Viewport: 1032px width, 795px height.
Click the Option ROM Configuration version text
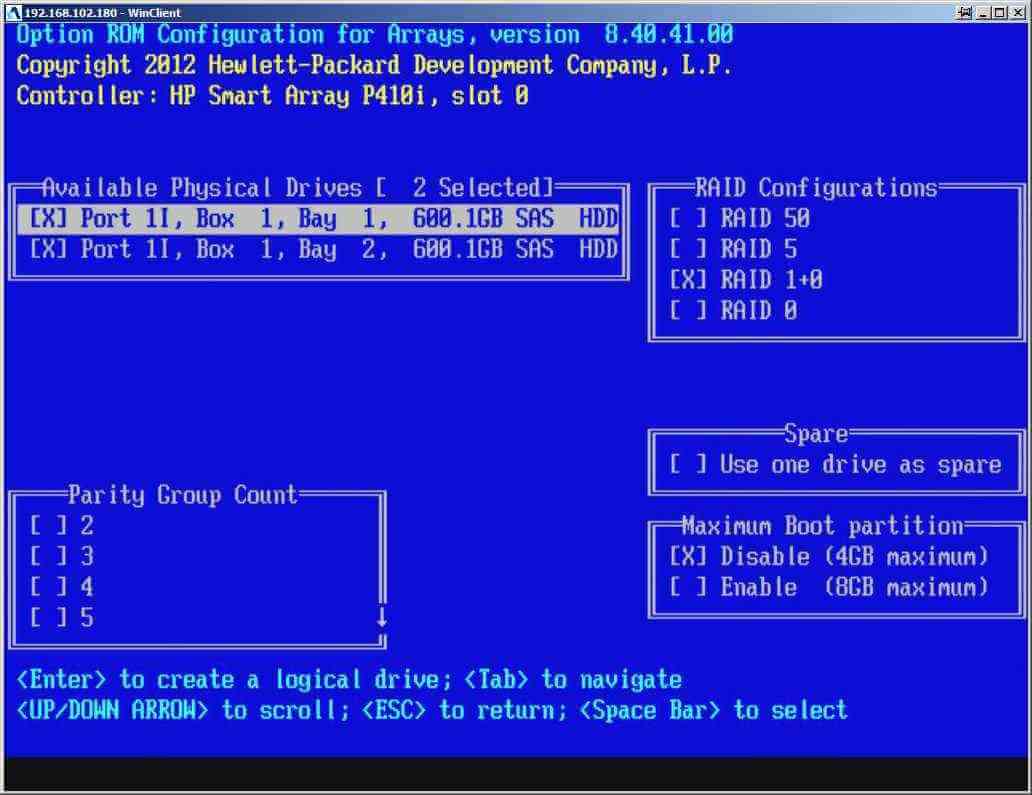[375, 34]
